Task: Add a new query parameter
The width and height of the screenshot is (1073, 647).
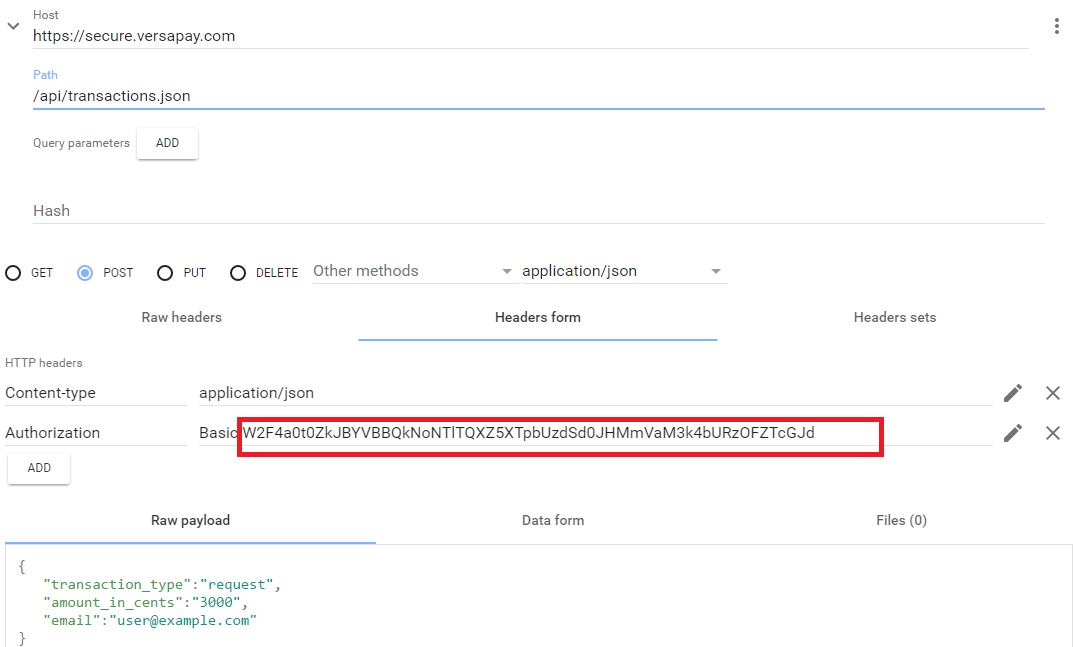Action: (167, 143)
